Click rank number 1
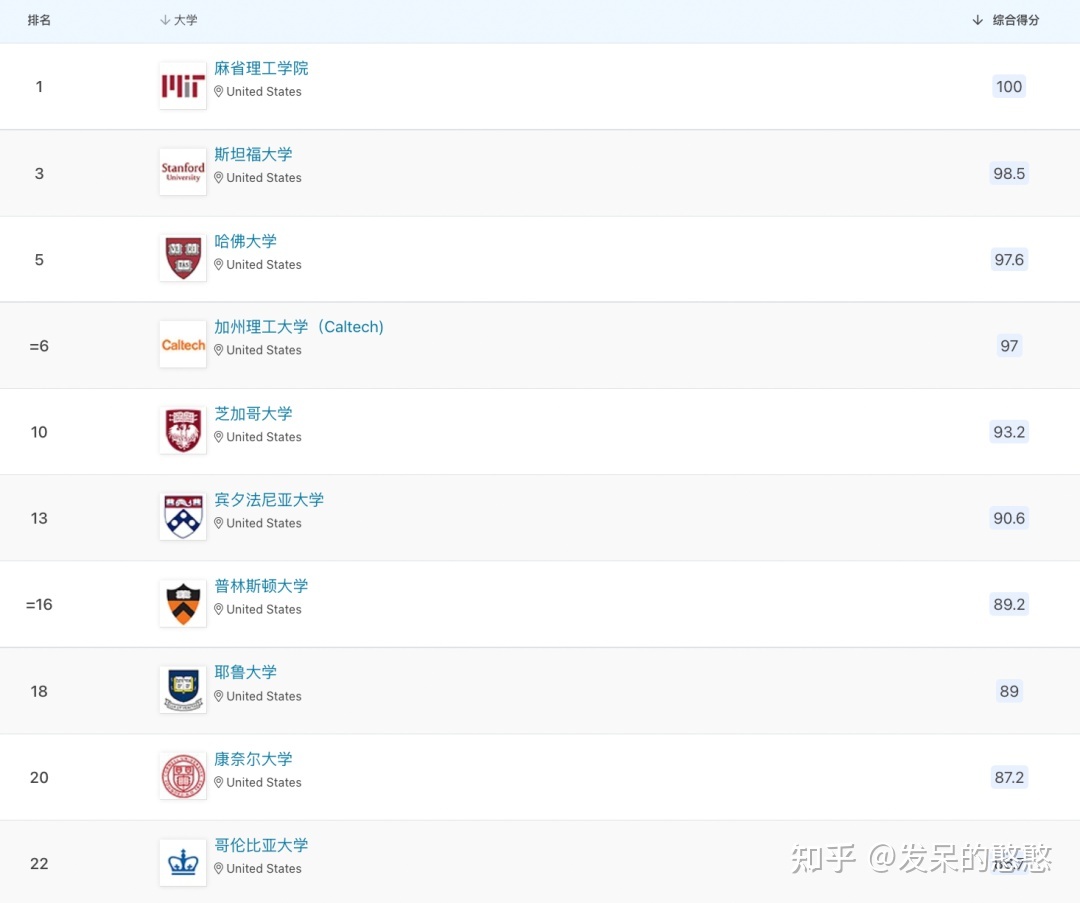This screenshot has height=903, width=1080. pos(39,87)
